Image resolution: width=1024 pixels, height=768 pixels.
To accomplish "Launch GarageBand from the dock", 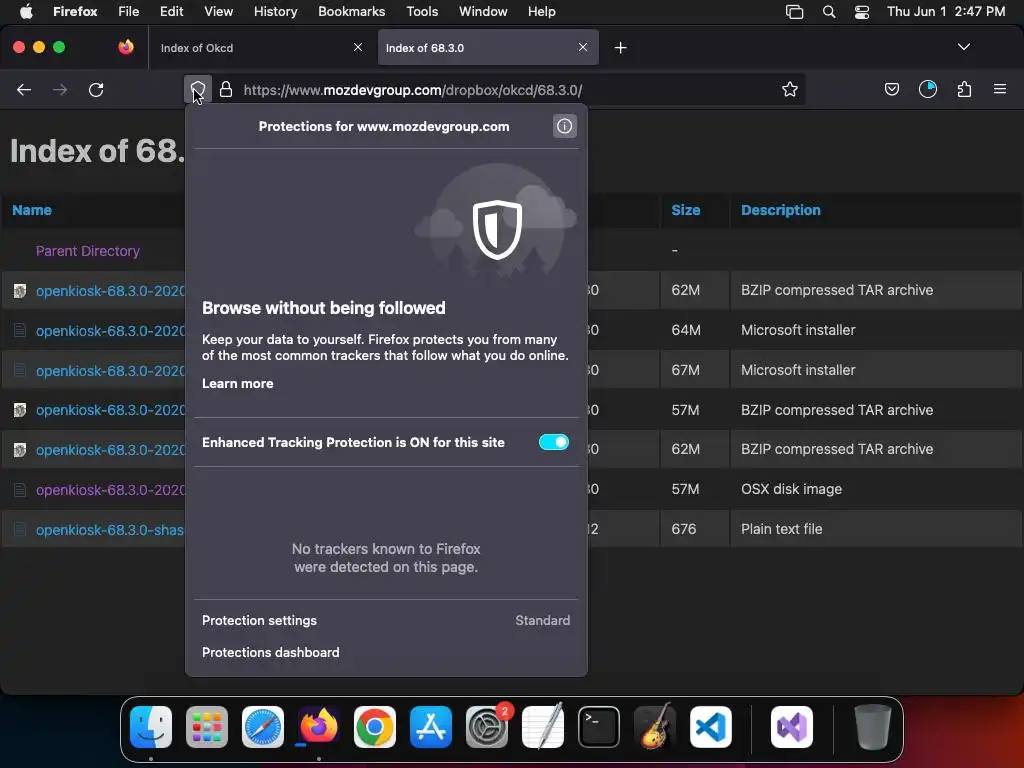I will click(654, 727).
